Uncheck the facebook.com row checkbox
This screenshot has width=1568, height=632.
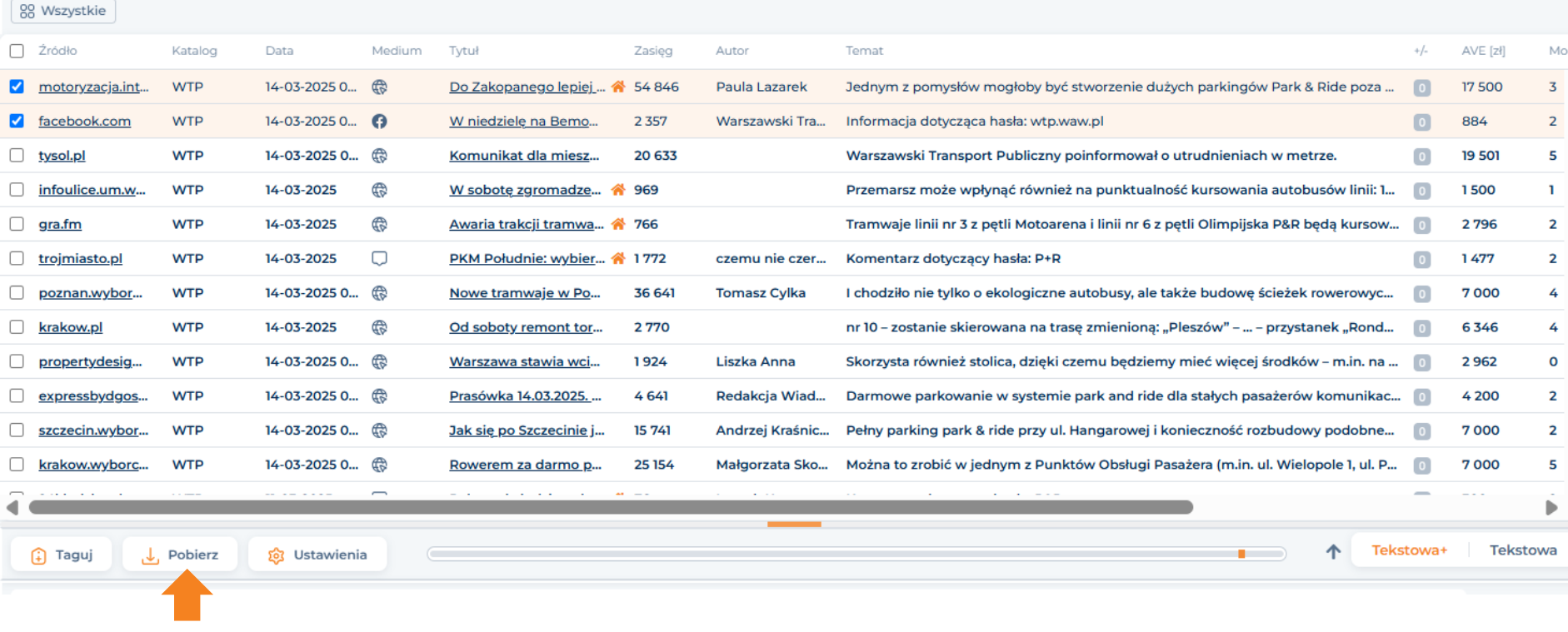(x=17, y=121)
